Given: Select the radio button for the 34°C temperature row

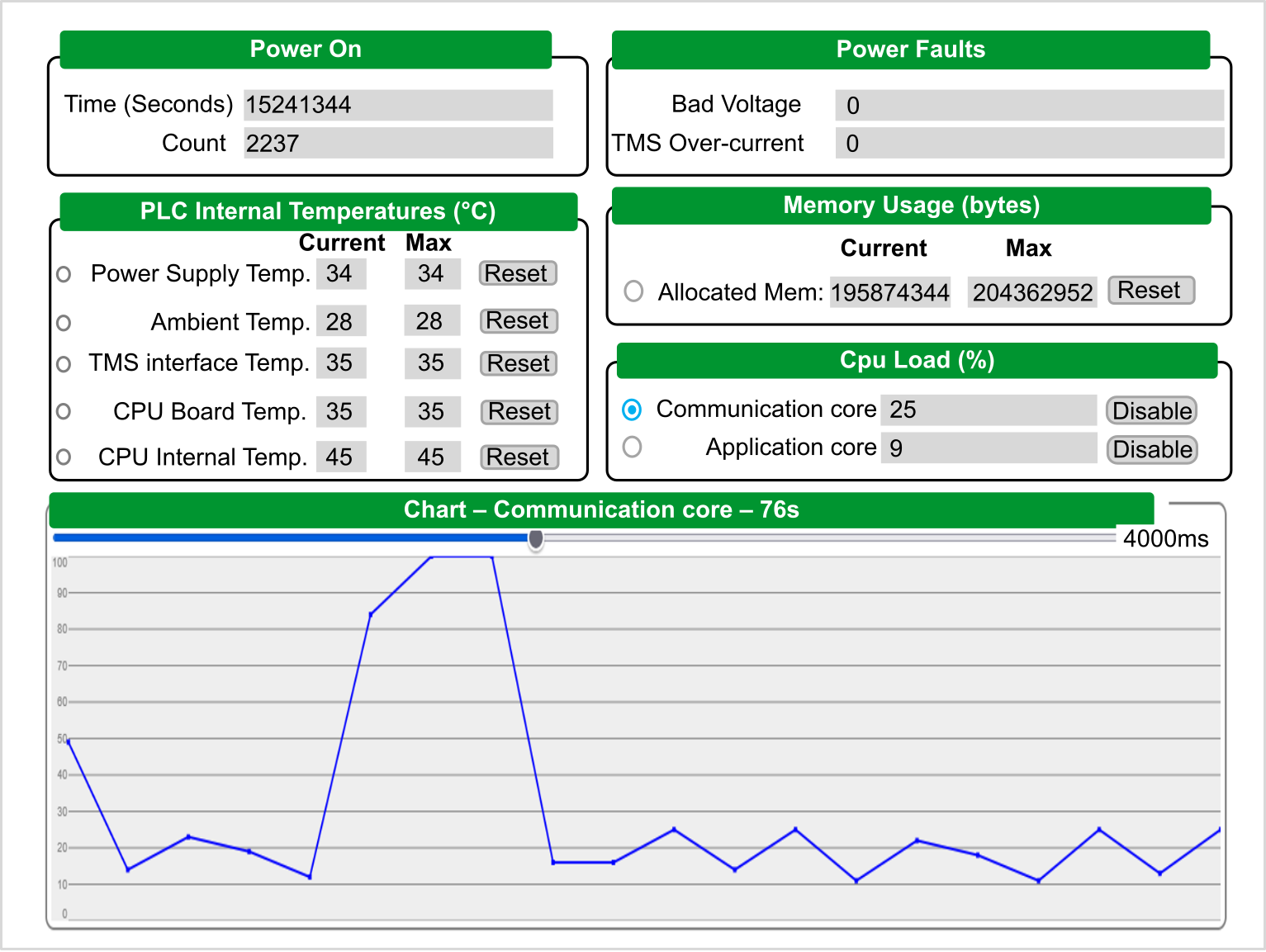Looking at the screenshot, I should (x=64, y=274).
